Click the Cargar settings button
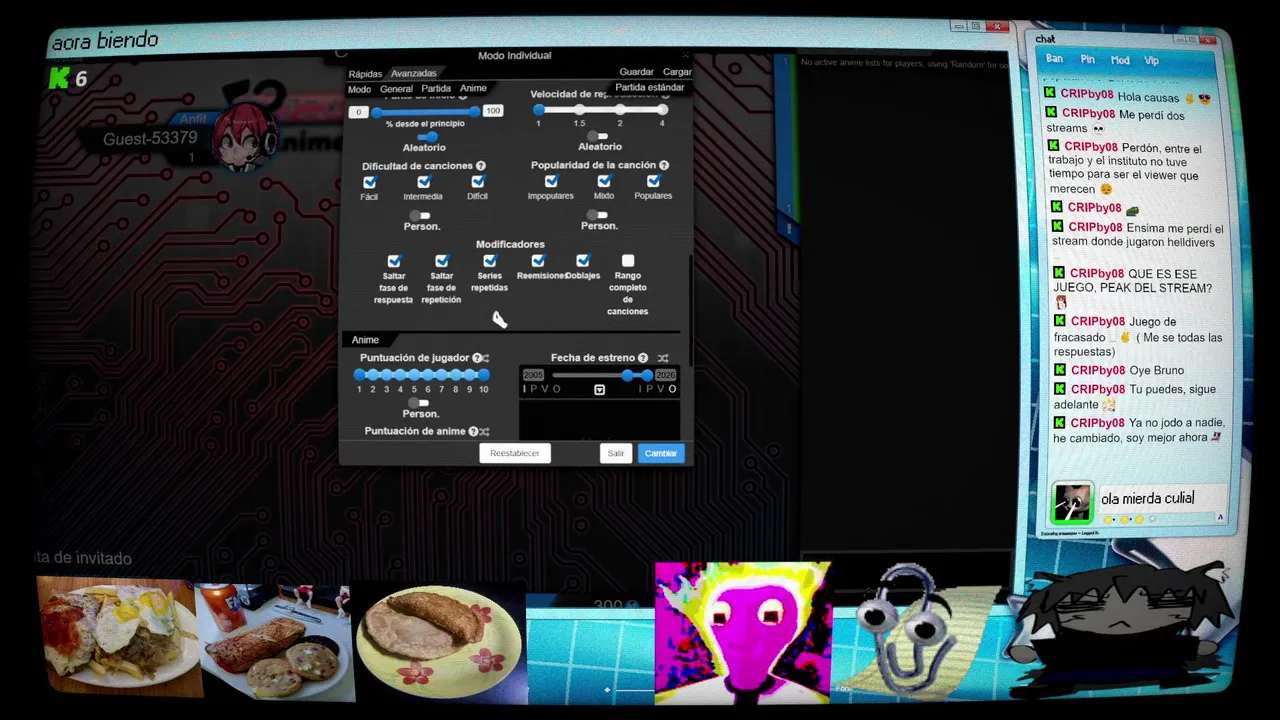The height and width of the screenshot is (720, 1280). click(x=677, y=72)
